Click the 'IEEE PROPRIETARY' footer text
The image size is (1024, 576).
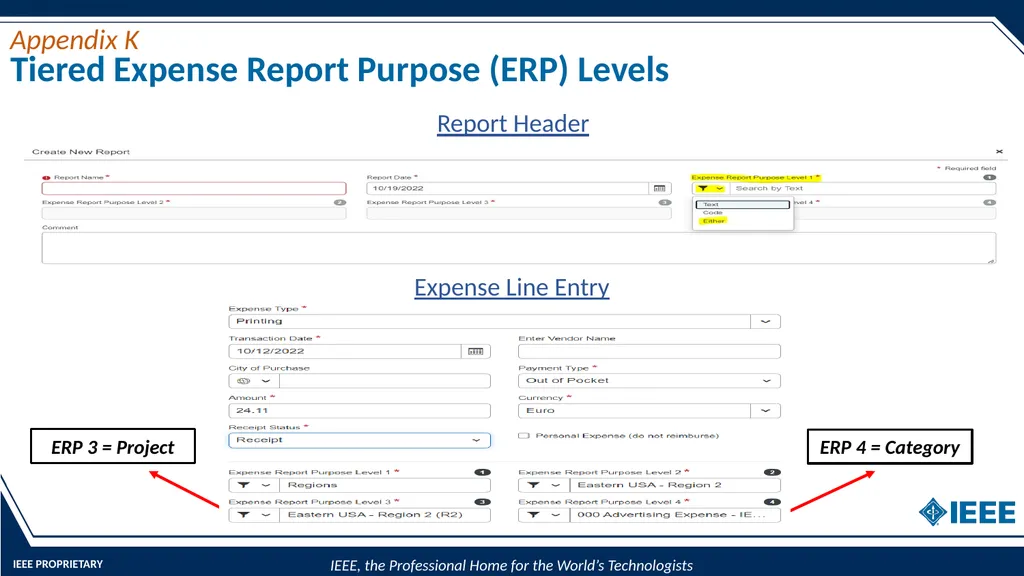pyautogui.click(x=58, y=564)
